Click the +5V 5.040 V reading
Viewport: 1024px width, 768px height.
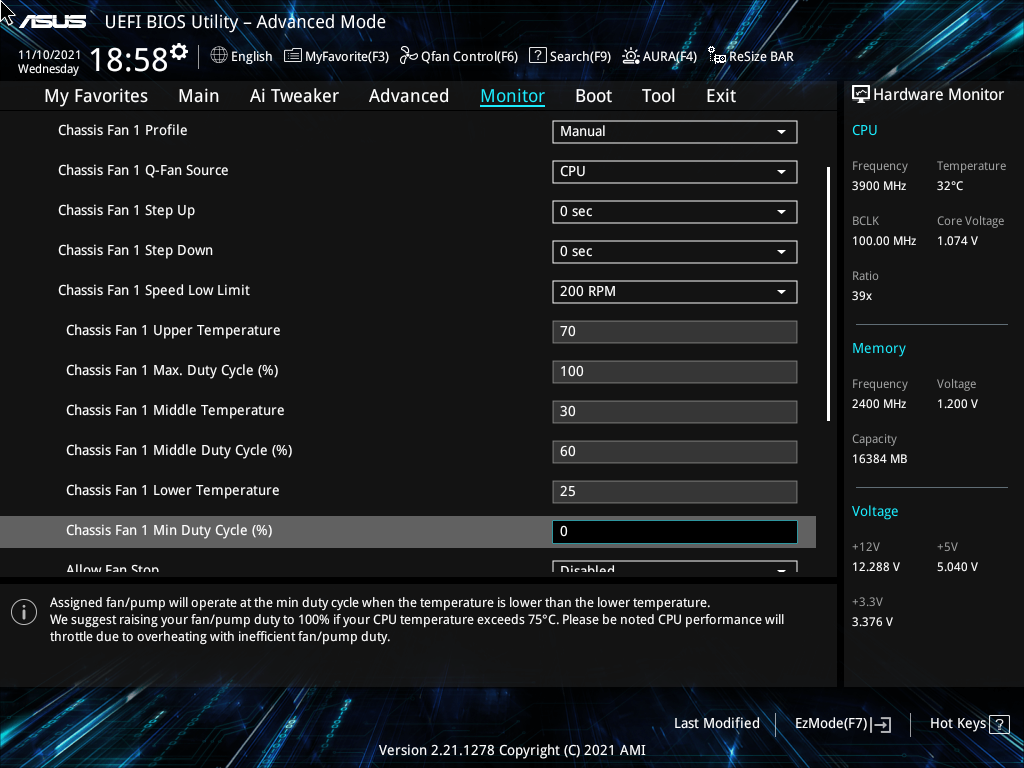pyautogui.click(x=957, y=567)
